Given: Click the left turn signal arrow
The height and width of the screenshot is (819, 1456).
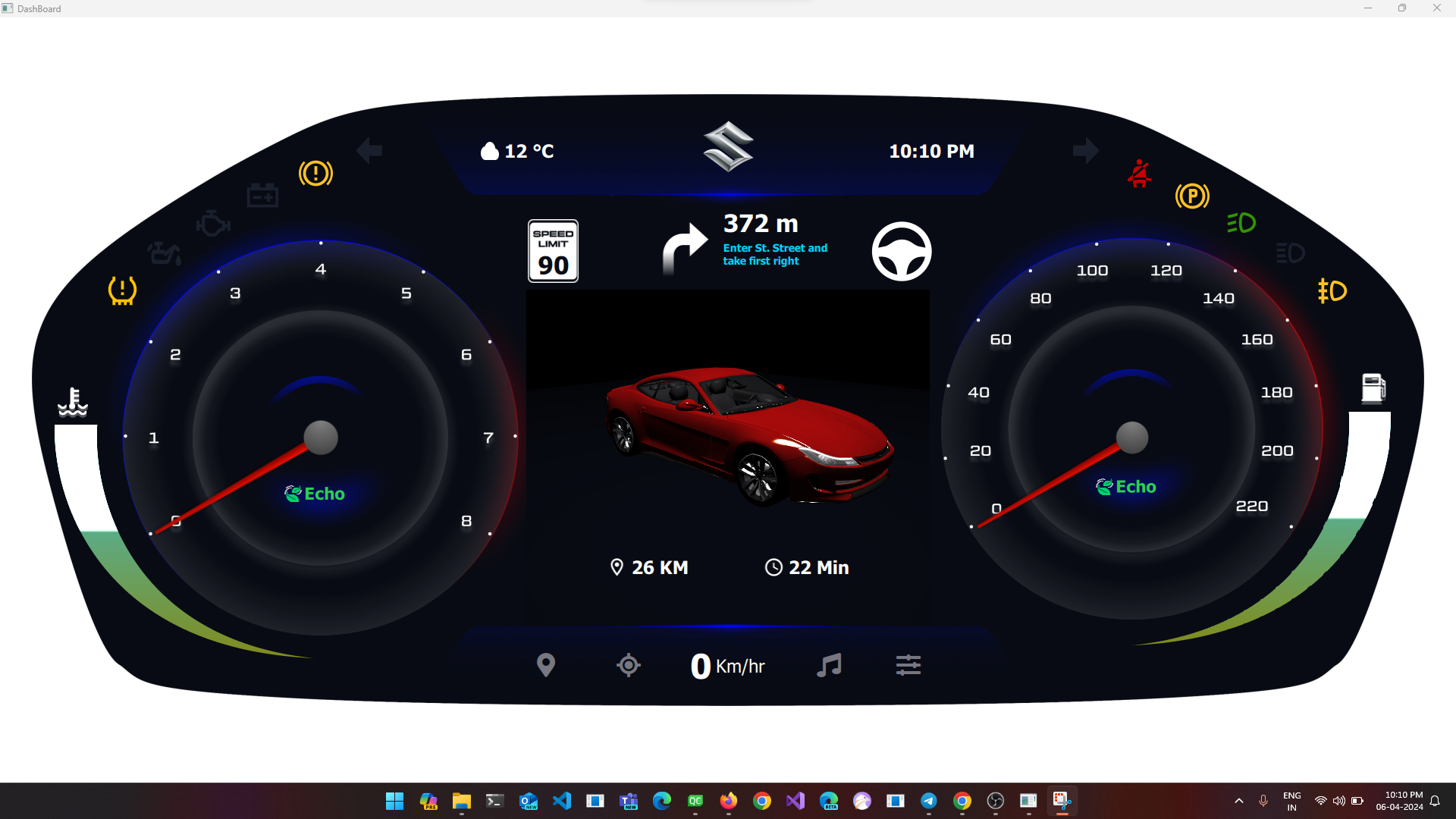Looking at the screenshot, I should pos(369,150).
